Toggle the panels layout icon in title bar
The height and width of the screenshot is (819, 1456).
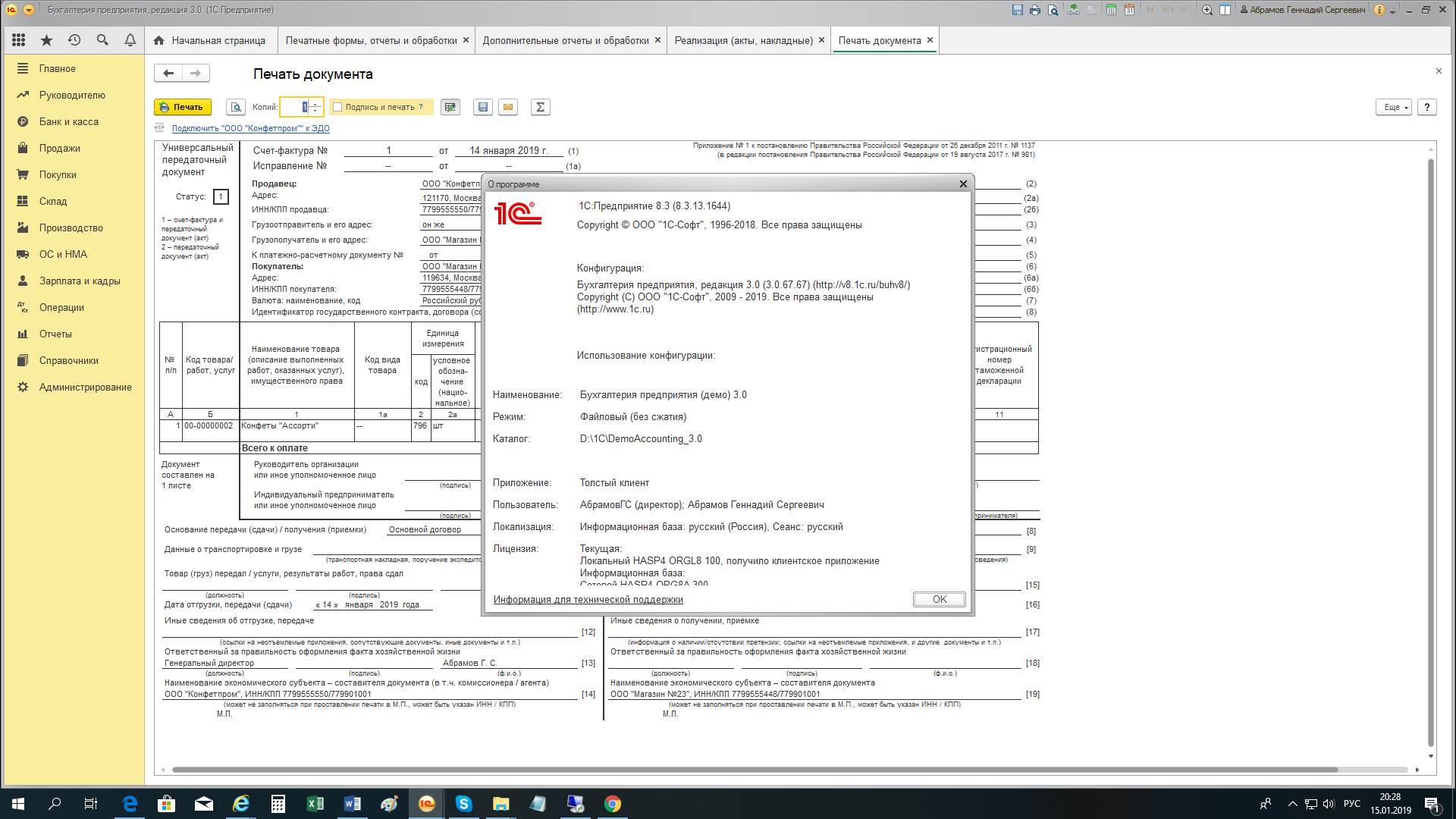[1225, 10]
